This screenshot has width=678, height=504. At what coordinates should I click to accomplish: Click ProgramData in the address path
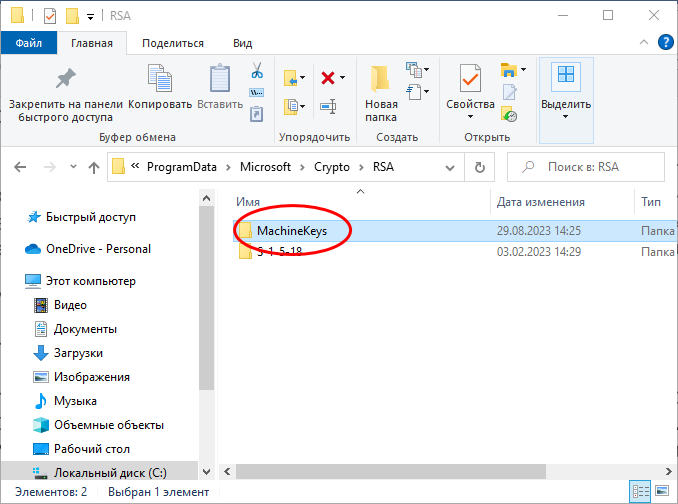pyautogui.click(x=182, y=167)
